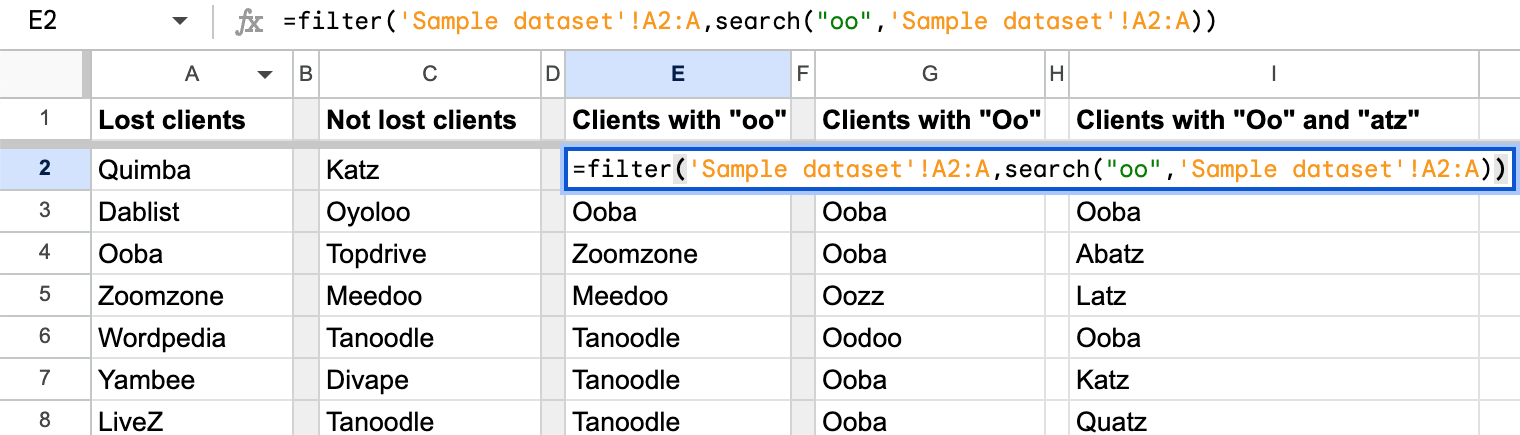
Task: Select cell containing Oyoloo
Action: [x=429, y=211]
